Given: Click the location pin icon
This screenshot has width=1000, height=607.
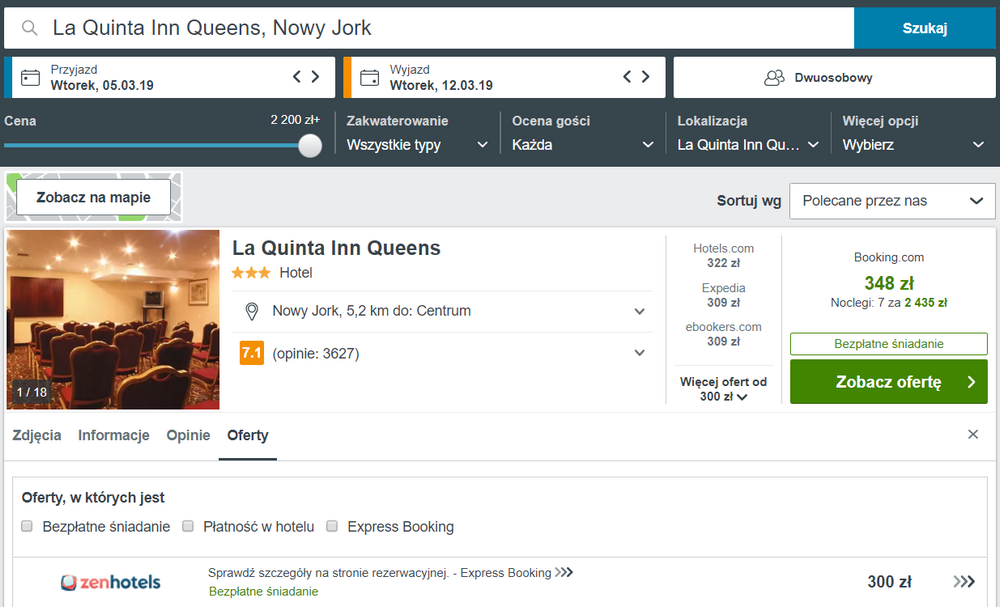Looking at the screenshot, I should [x=252, y=311].
